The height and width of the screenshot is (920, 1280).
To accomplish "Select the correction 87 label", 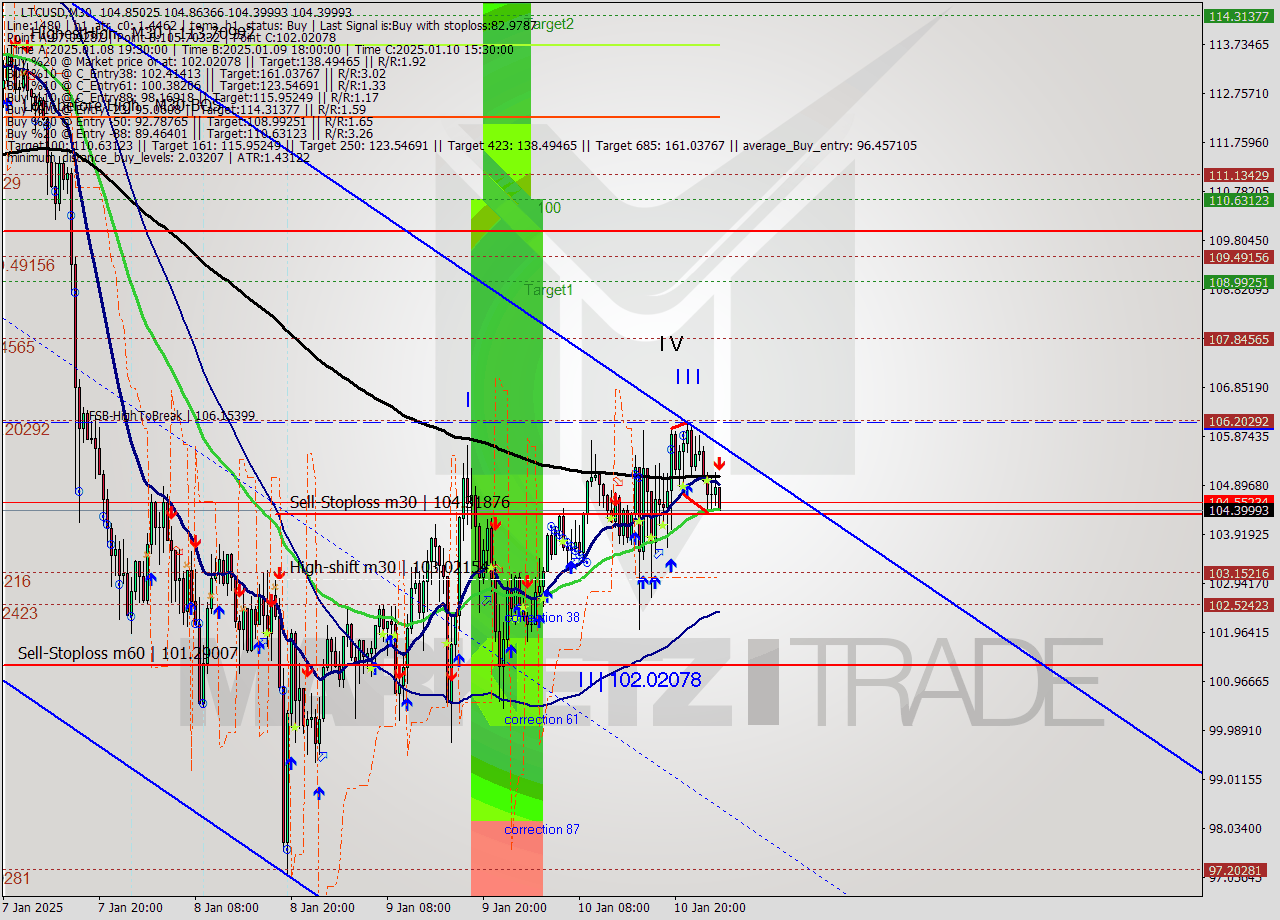I will (x=542, y=830).
